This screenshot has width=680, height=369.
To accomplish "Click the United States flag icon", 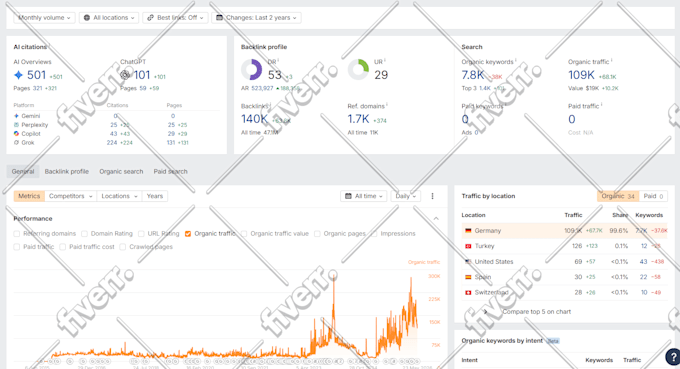I will (x=468, y=261).
